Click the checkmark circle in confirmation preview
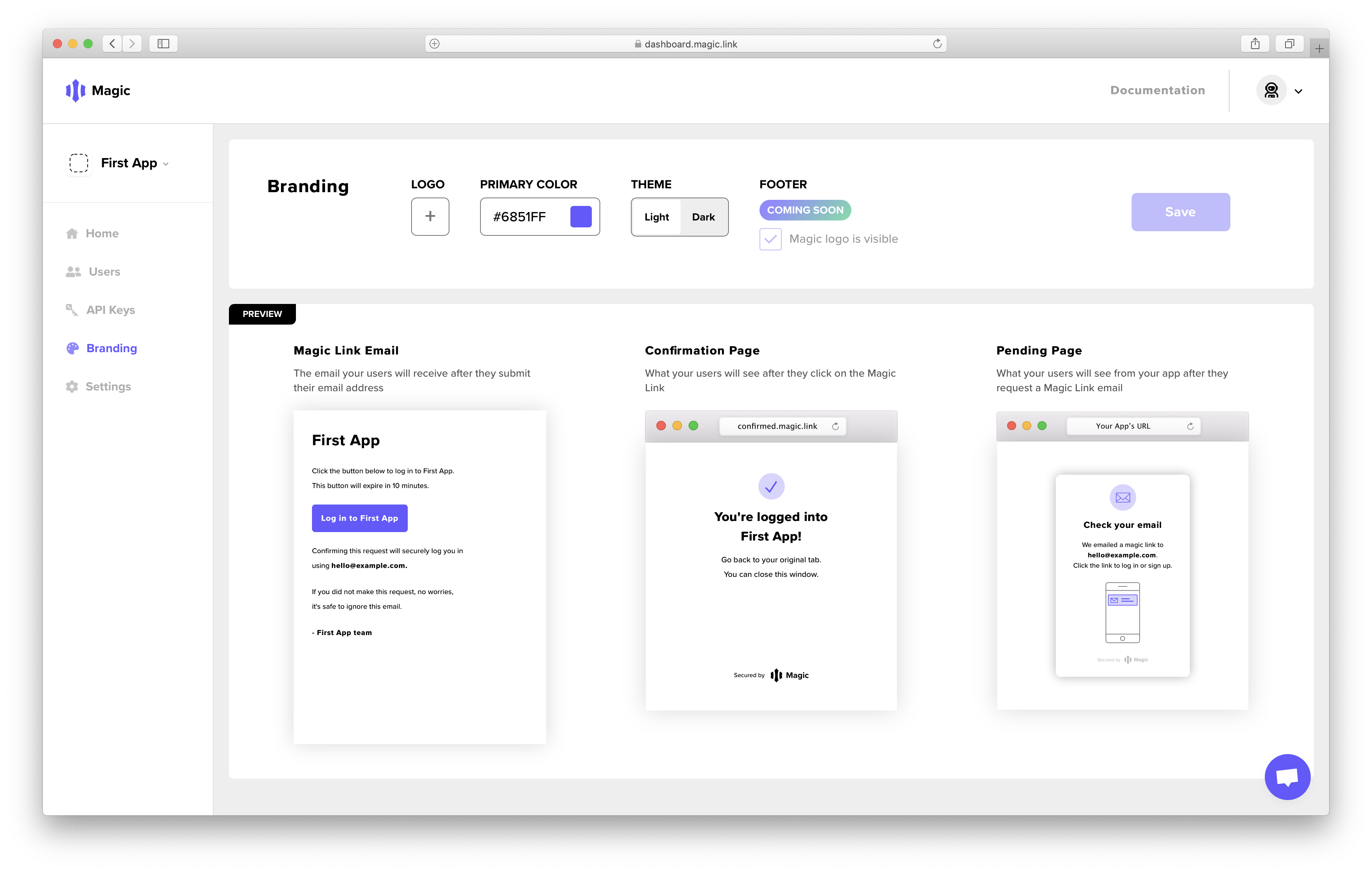1372x872 pixels. (771, 487)
